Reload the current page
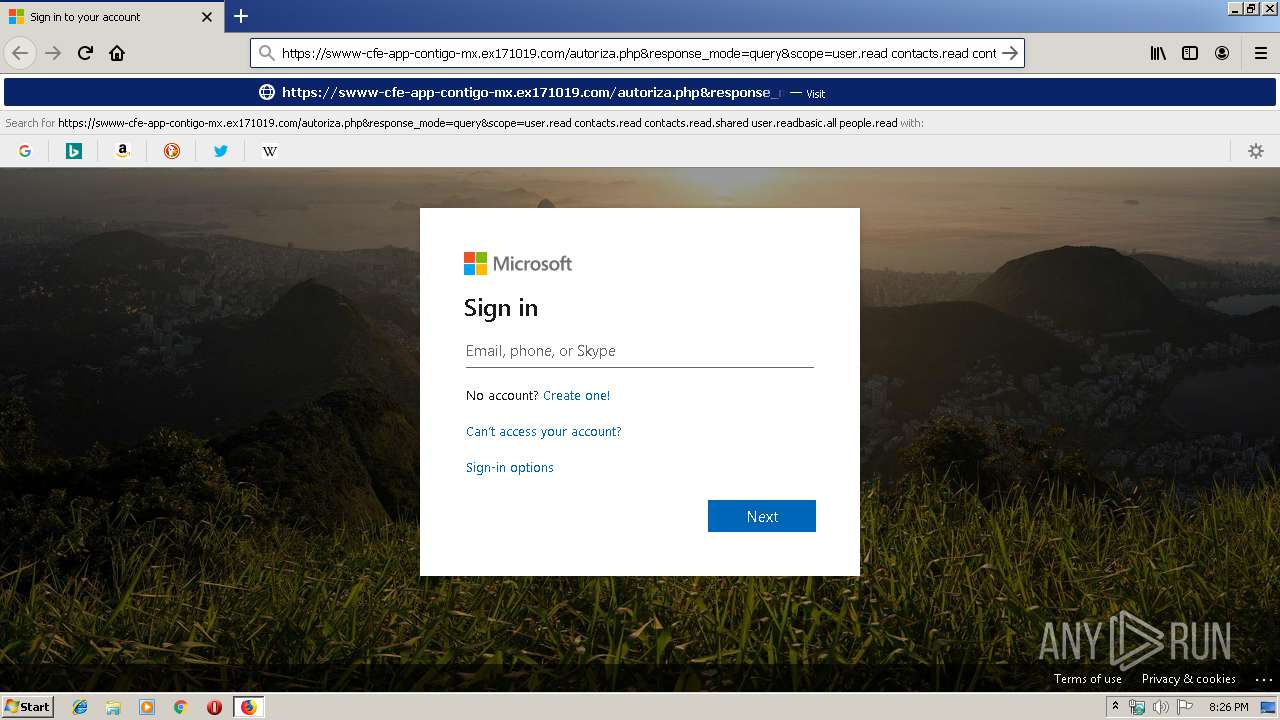The height and width of the screenshot is (720, 1280). [85, 53]
